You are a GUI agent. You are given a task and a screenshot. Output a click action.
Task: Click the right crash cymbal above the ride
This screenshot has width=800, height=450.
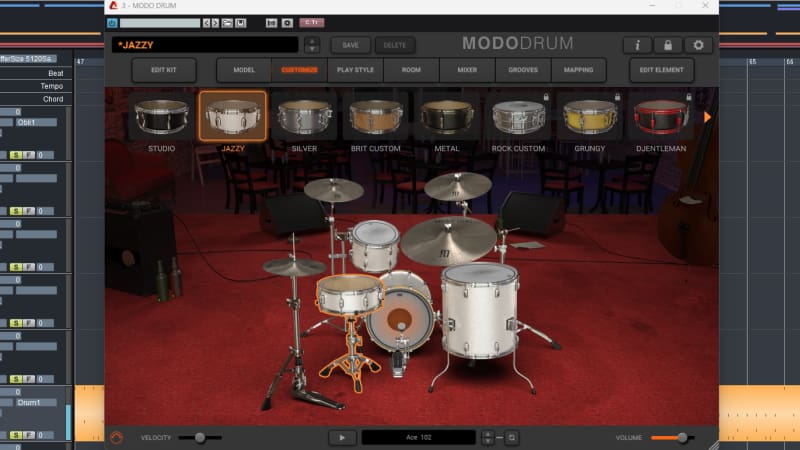[x=458, y=186]
